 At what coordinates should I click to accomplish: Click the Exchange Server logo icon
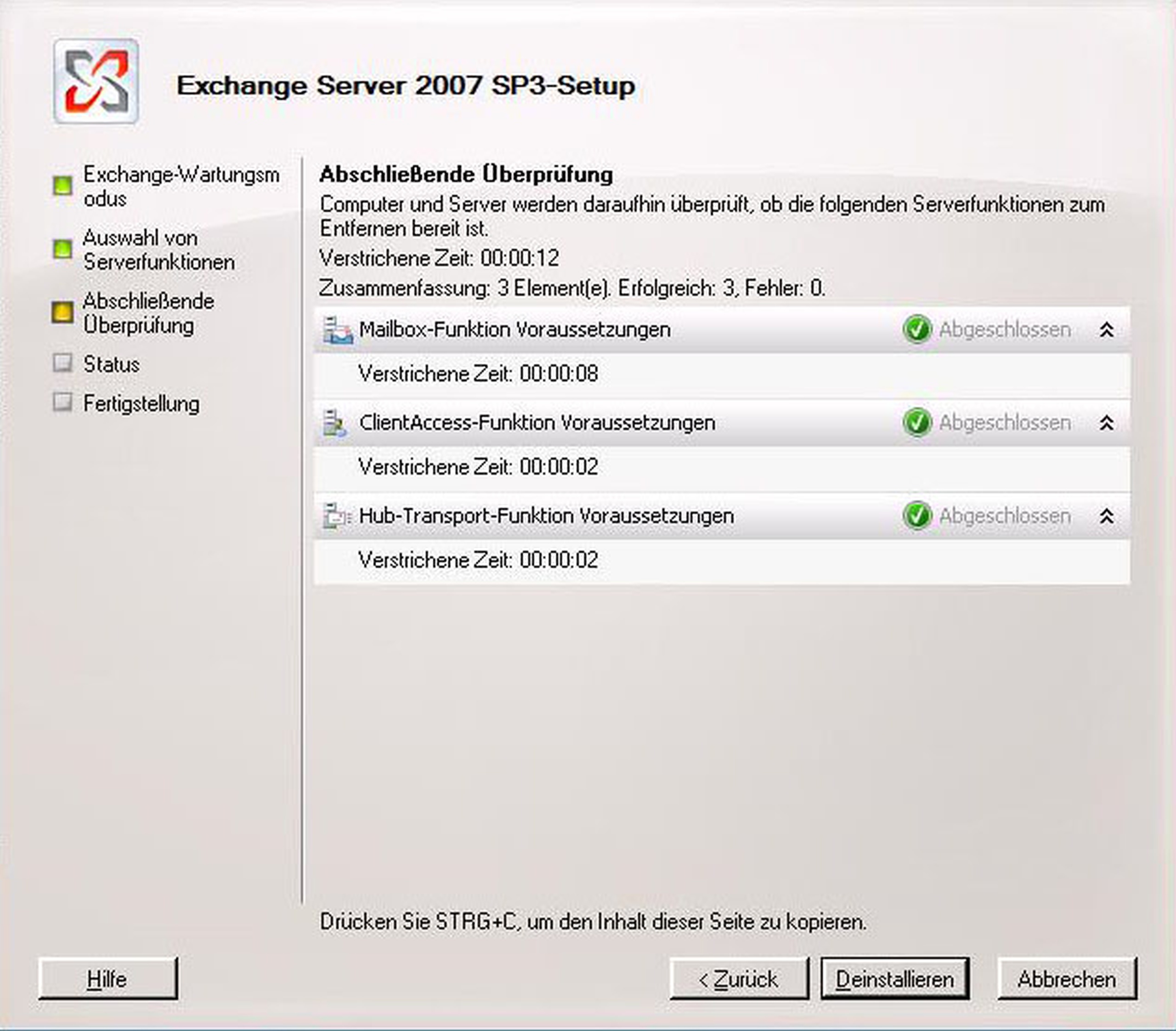tap(96, 81)
